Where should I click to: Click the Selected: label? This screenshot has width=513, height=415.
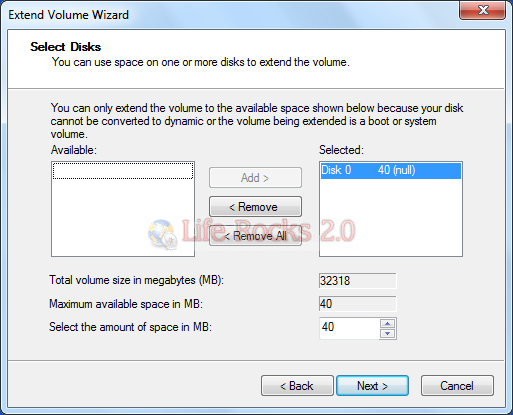341,150
